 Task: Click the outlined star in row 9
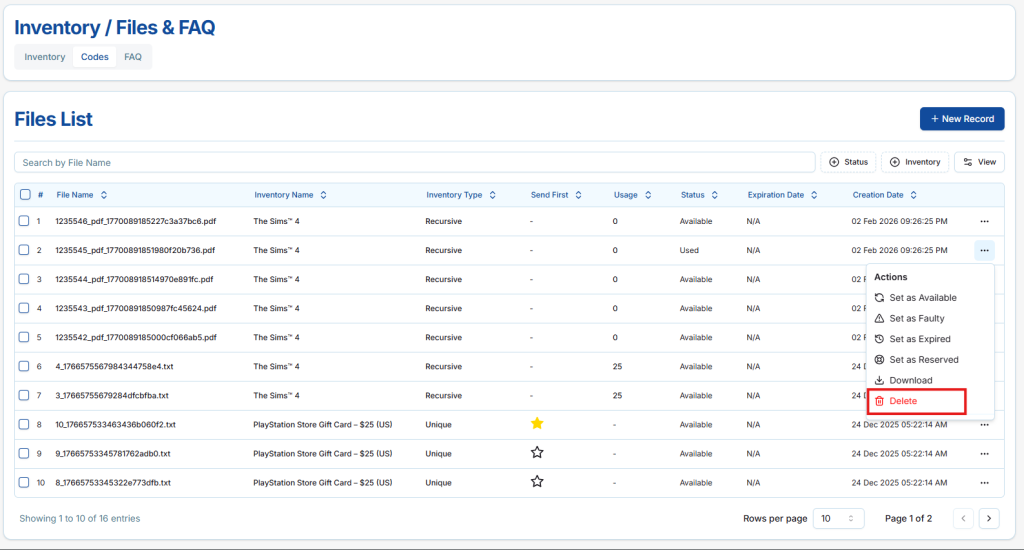[x=537, y=453]
